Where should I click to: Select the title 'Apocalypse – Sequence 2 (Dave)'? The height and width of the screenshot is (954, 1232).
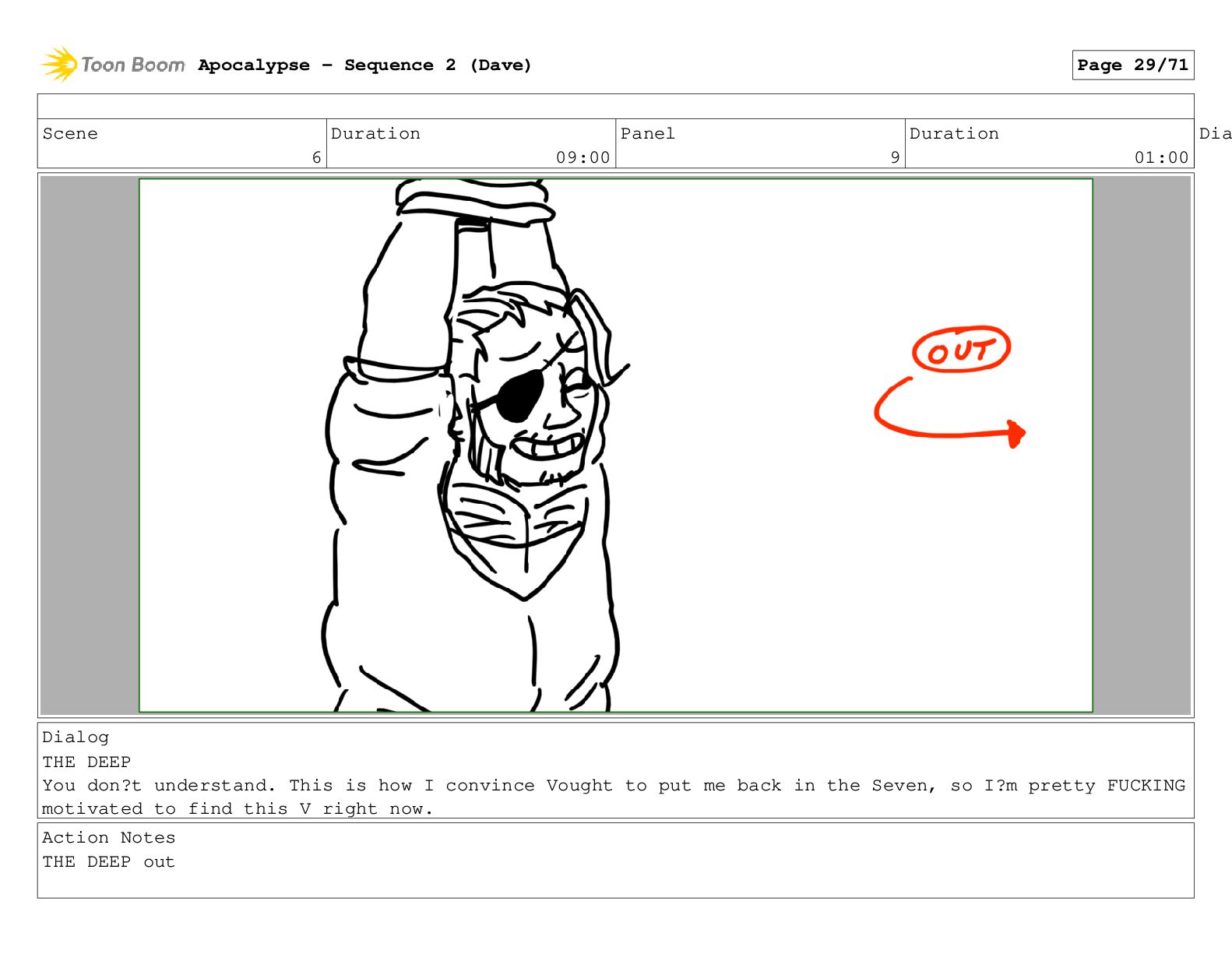click(364, 65)
